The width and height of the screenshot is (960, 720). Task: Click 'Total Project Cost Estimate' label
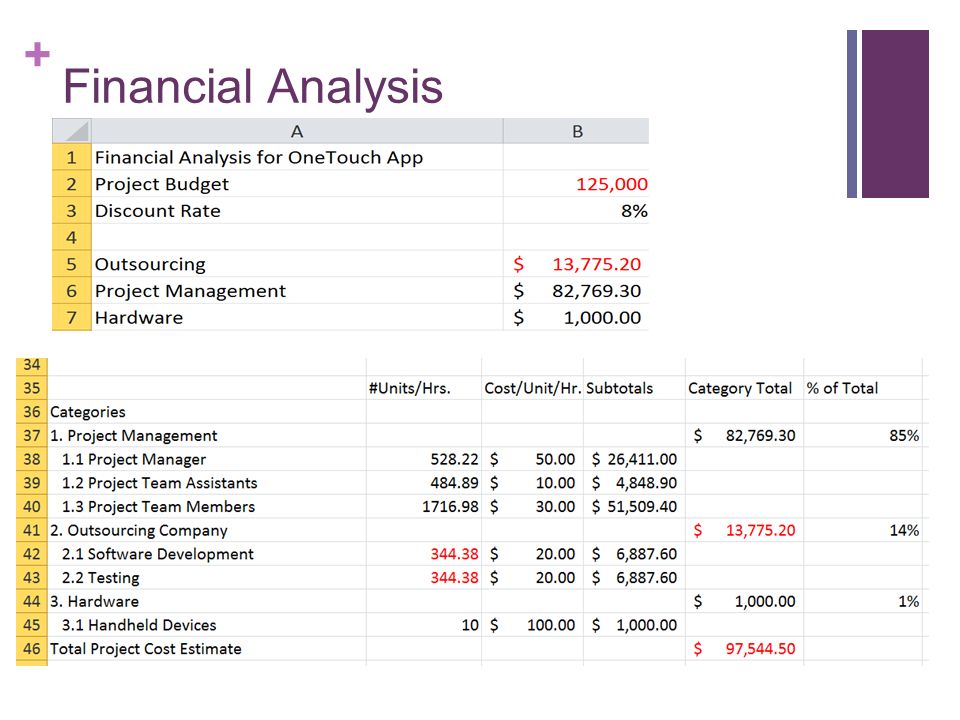146,649
